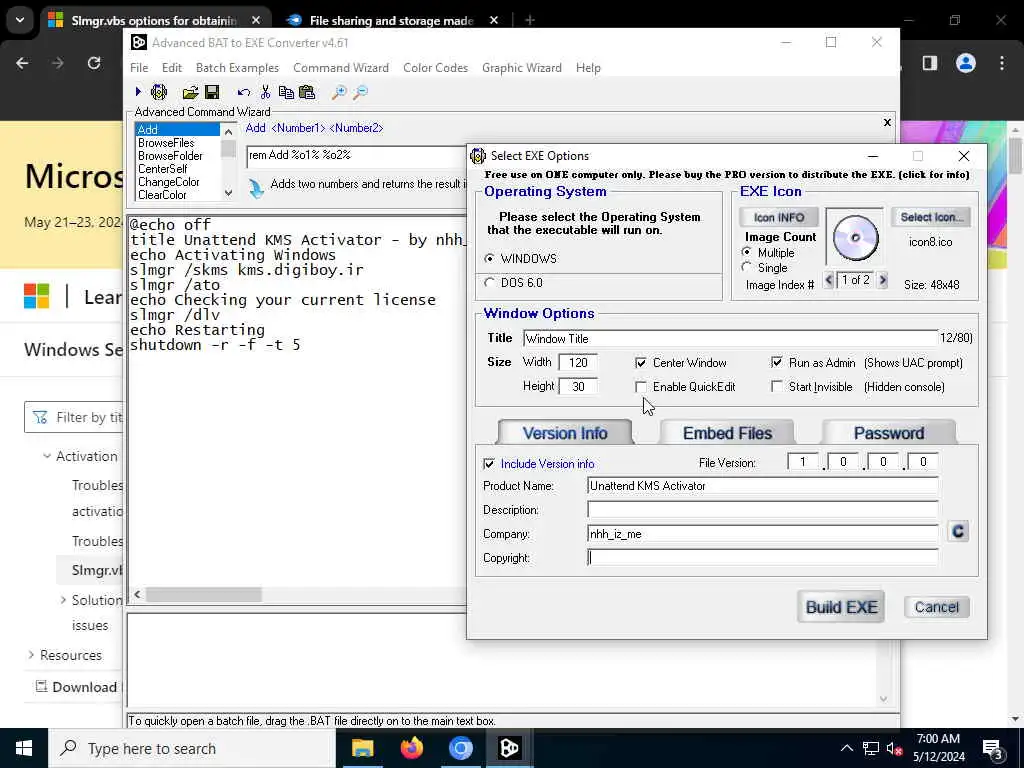Click the copyright symbol C button
1024x768 pixels.
pos(958,532)
